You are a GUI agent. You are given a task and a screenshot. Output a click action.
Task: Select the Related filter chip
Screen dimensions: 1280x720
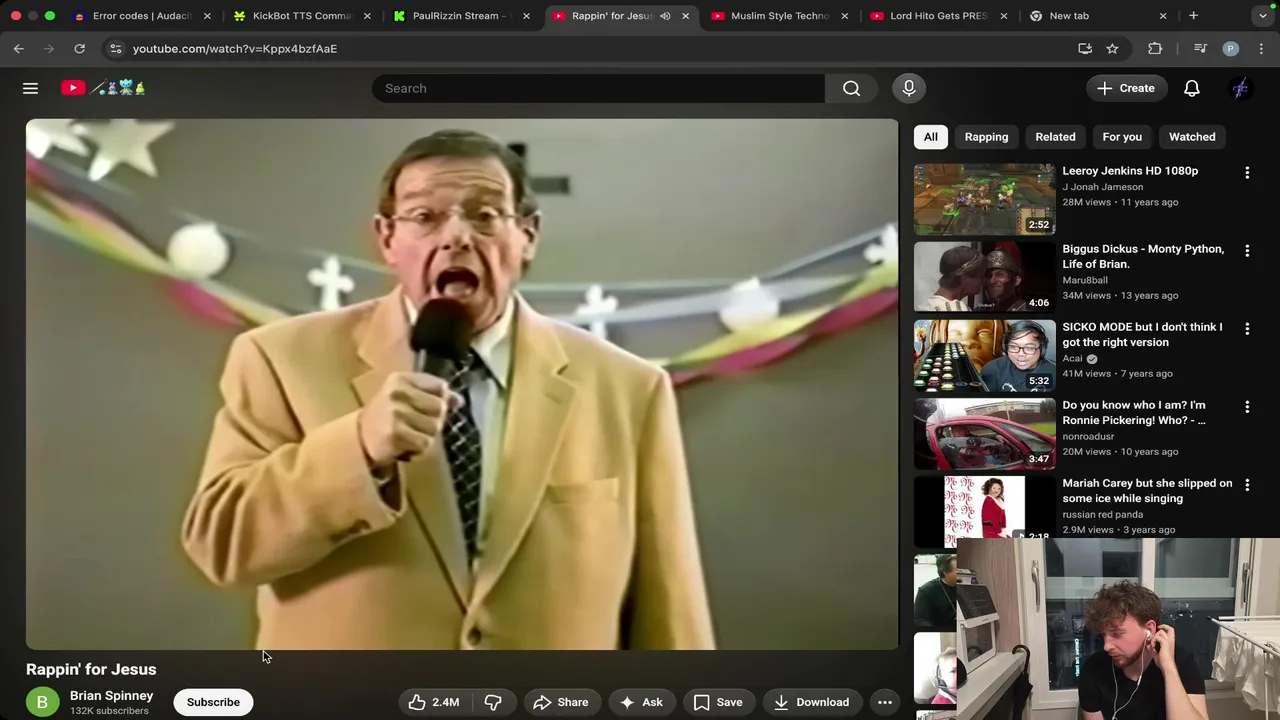click(1055, 137)
